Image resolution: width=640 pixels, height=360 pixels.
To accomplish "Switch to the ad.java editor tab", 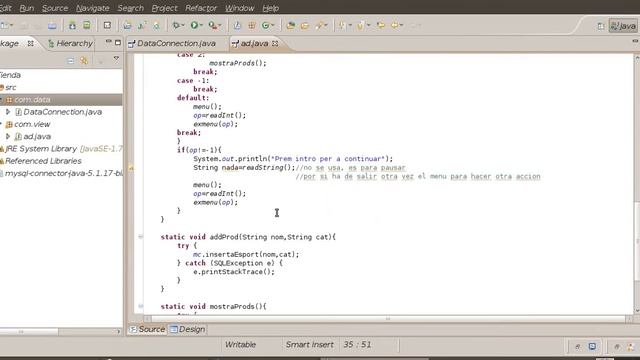I will (254, 43).
